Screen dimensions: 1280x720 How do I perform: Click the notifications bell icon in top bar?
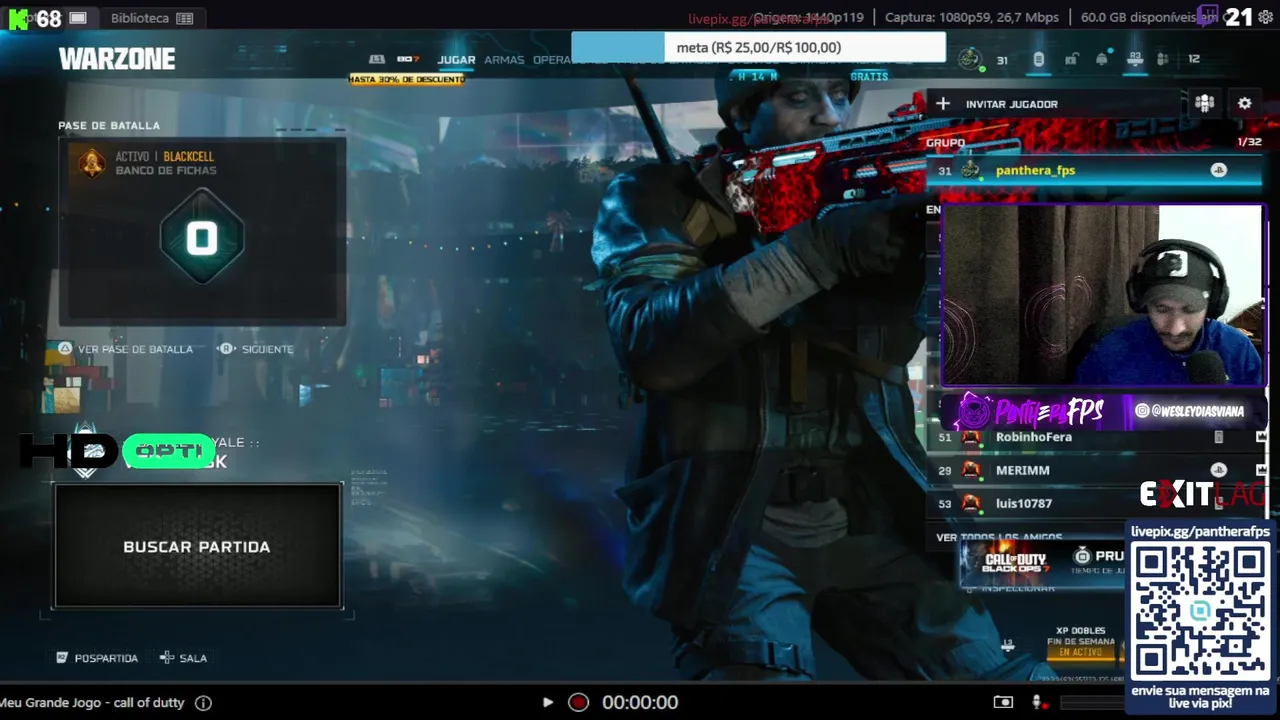pos(1102,59)
